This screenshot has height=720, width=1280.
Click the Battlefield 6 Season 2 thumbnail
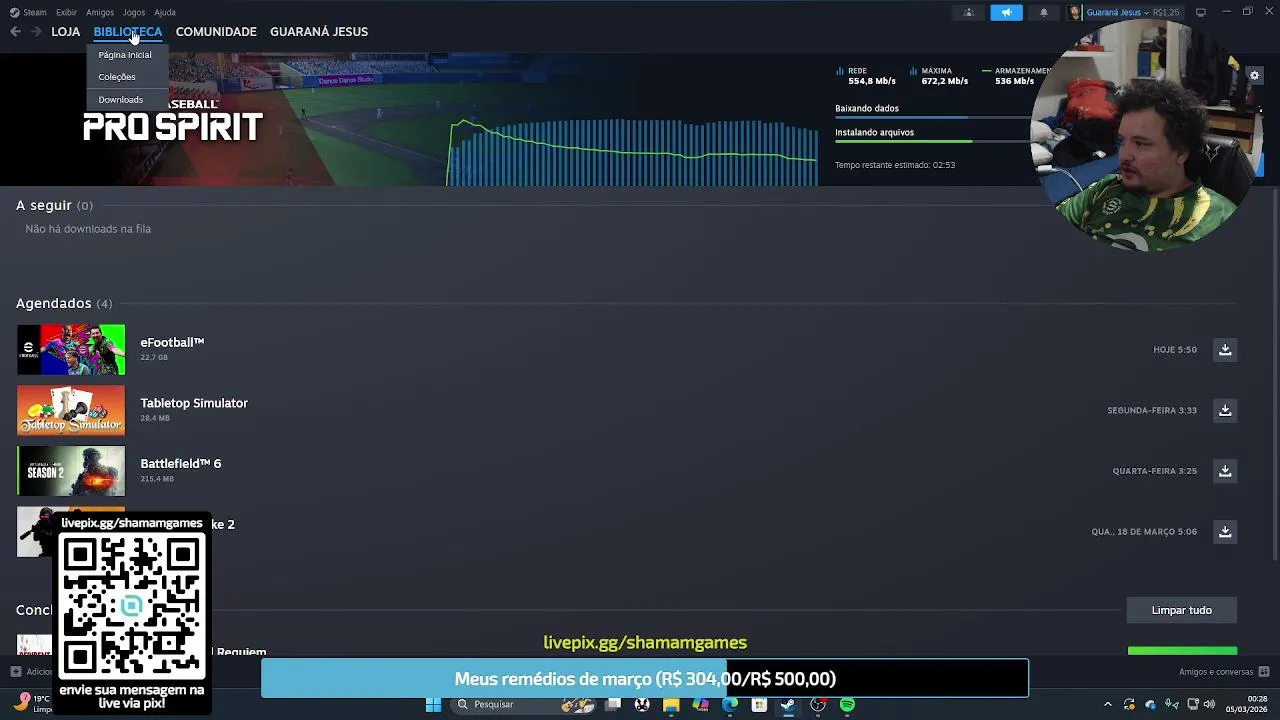pyautogui.click(x=71, y=471)
